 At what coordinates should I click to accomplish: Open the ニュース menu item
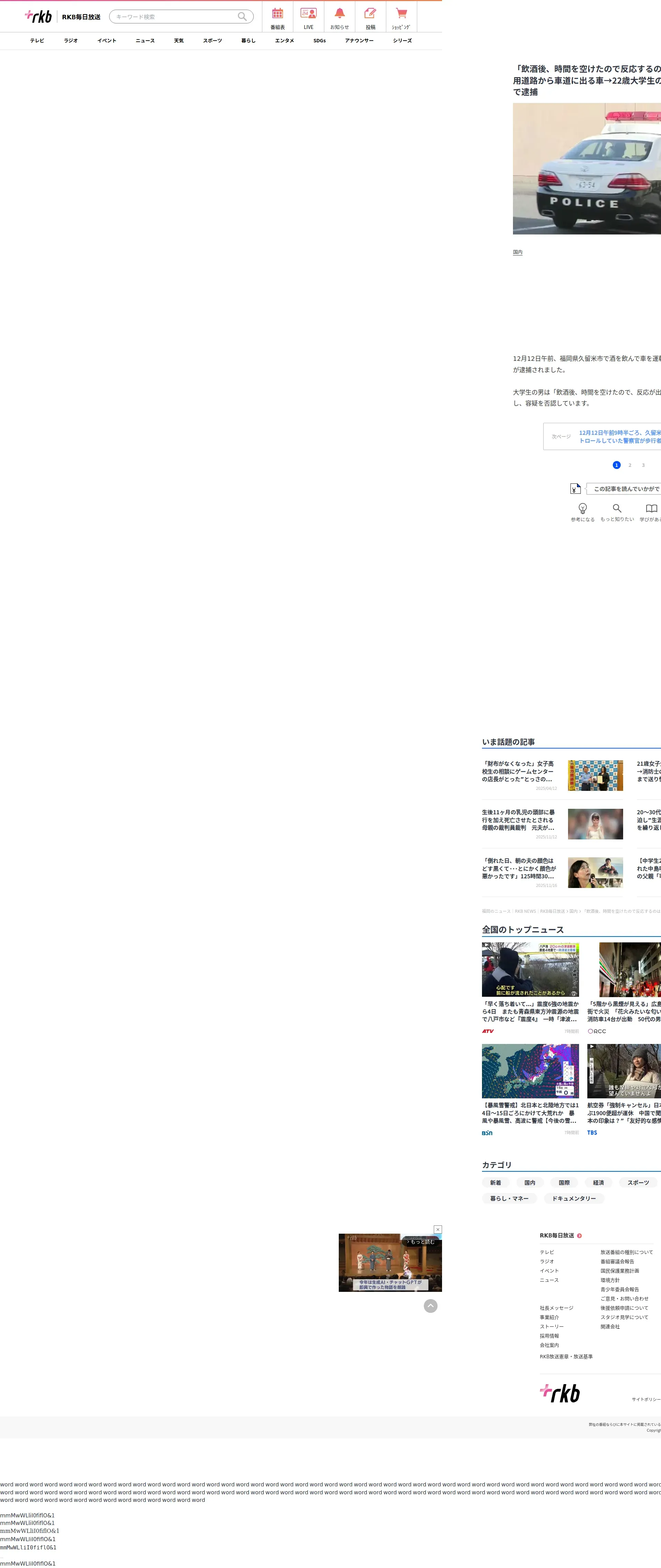[x=145, y=41]
